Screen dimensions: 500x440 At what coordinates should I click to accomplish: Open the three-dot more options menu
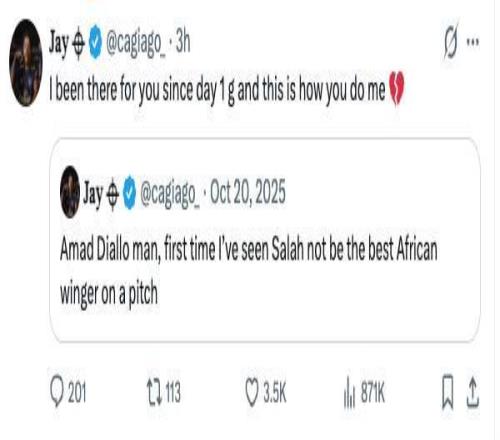tap(473, 42)
